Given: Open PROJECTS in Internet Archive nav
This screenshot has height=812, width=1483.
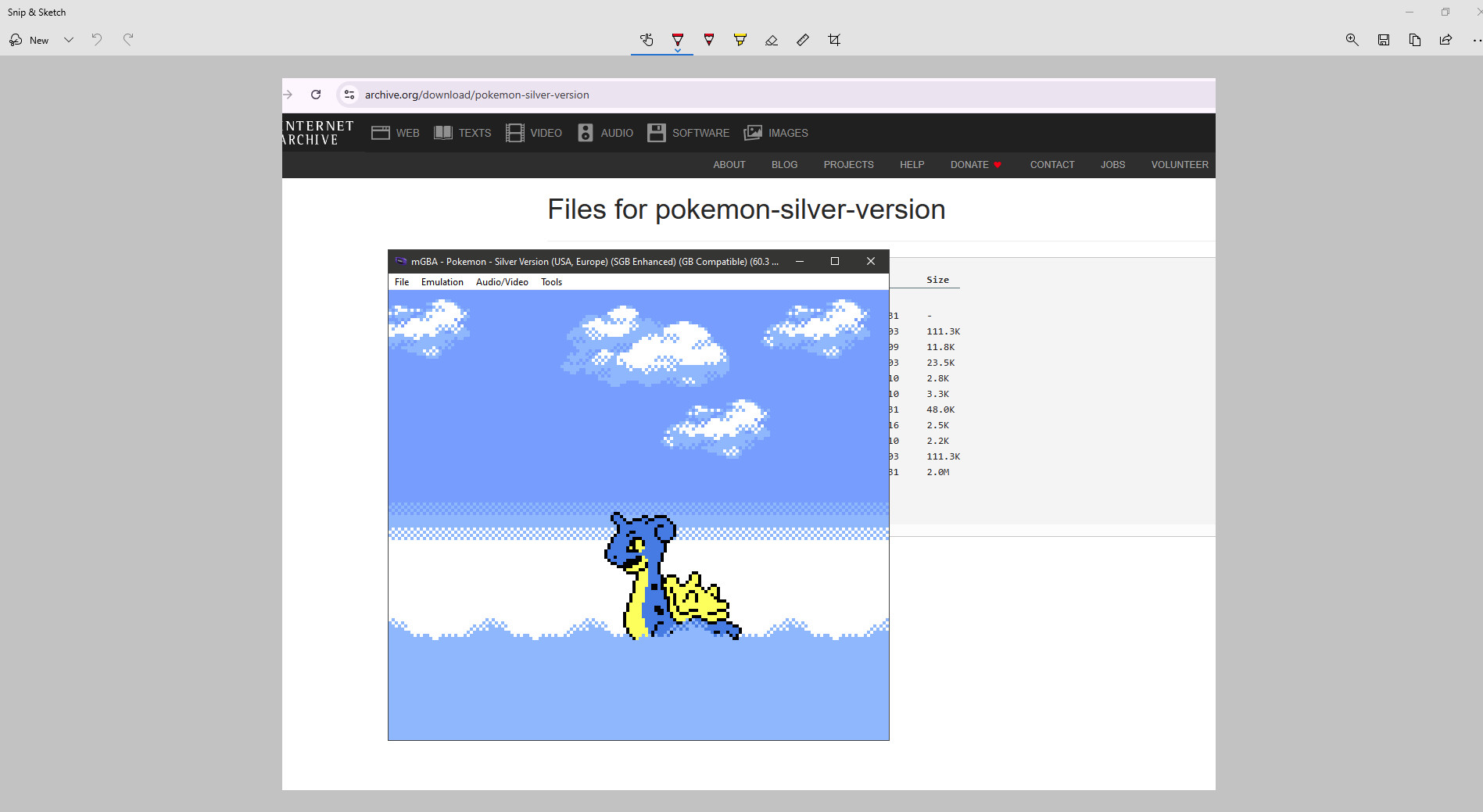Looking at the screenshot, I should point(848,165).
